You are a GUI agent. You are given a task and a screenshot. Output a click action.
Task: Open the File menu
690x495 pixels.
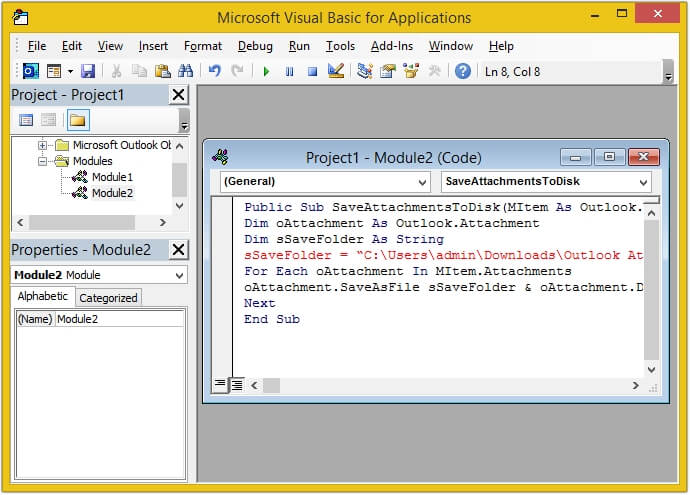point(37,46)
